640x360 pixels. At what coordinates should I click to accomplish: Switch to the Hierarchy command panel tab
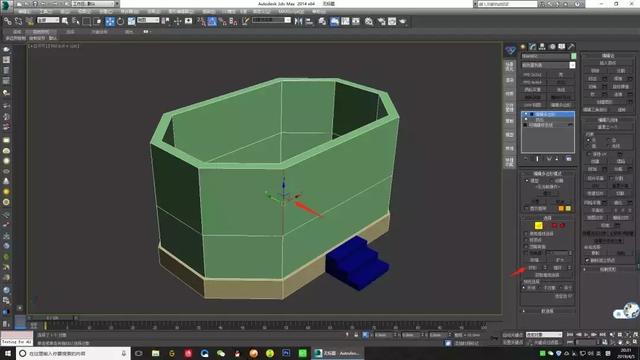pyautogui.click(x=542, y=47)
